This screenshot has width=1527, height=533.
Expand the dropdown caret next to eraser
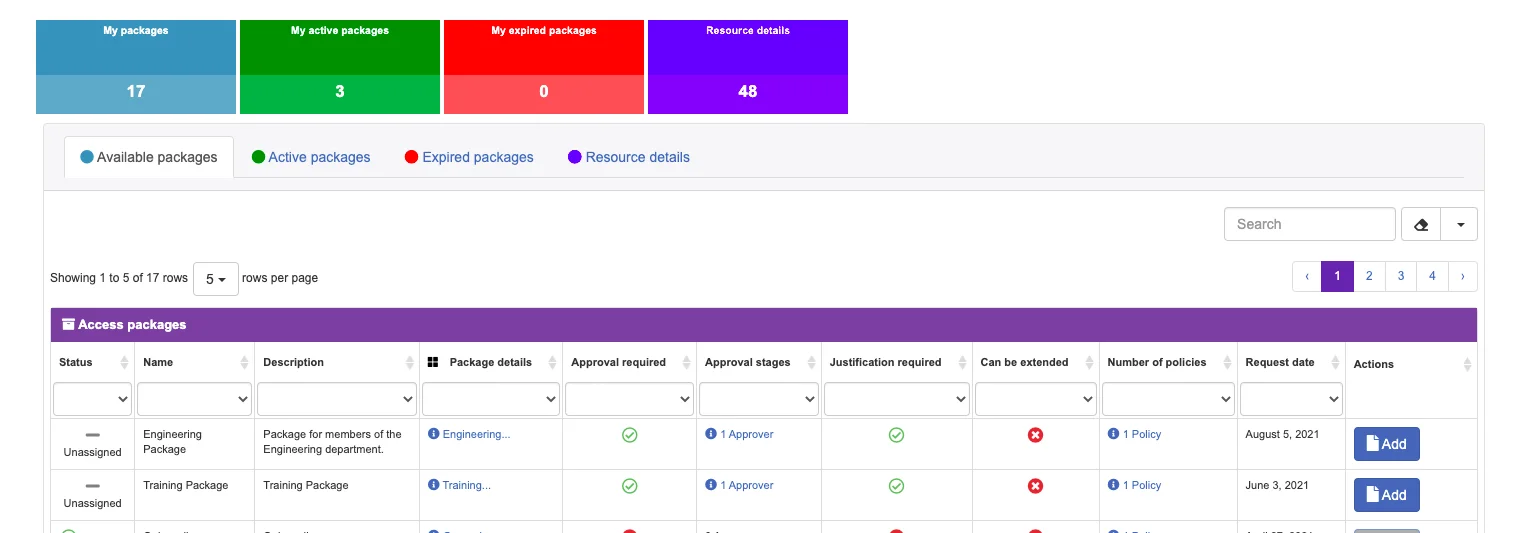pyautogui.click(x=1460, y=225)
